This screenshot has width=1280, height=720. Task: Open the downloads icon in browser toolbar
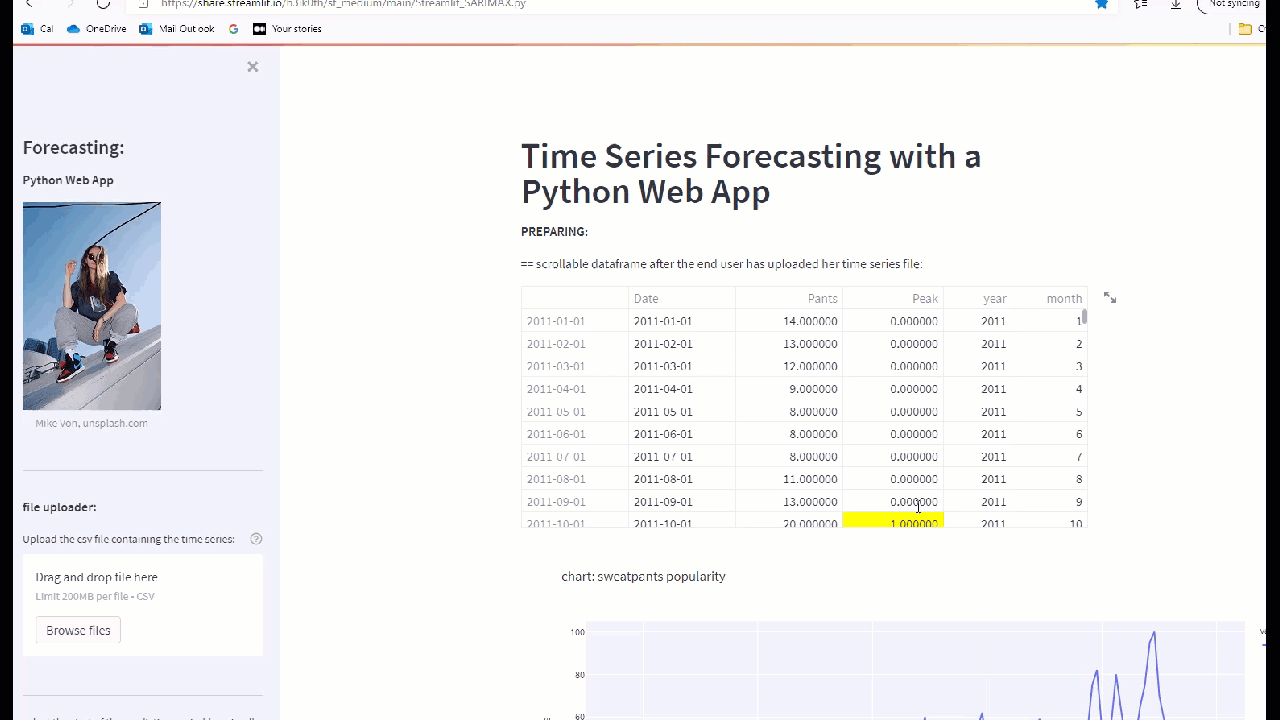pos(1176,4)
